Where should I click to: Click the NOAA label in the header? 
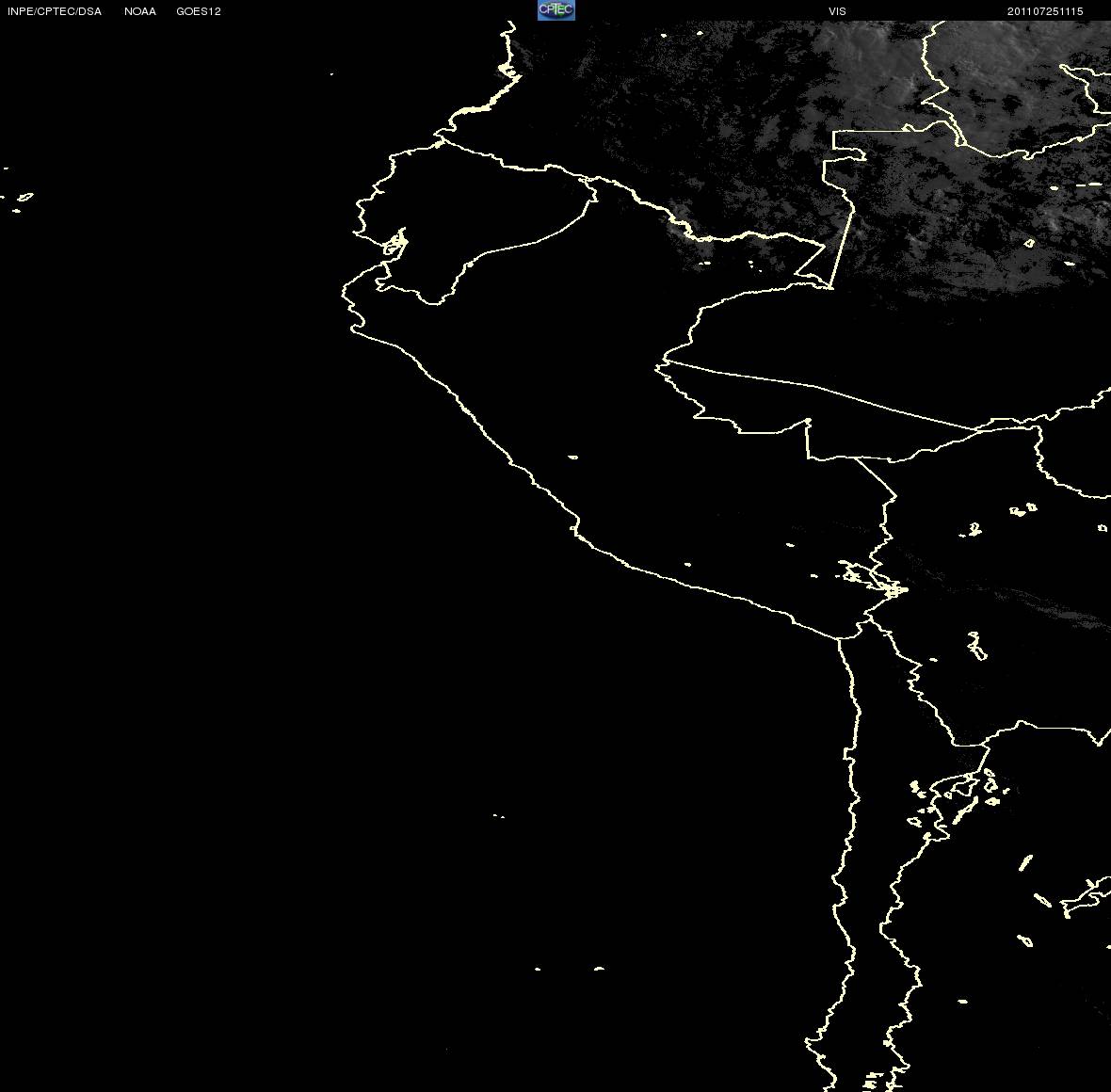point(140,11)
